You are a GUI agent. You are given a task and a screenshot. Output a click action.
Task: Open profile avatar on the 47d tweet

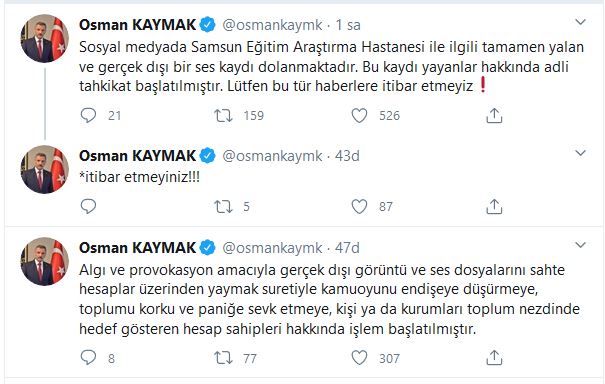point(44,261)
